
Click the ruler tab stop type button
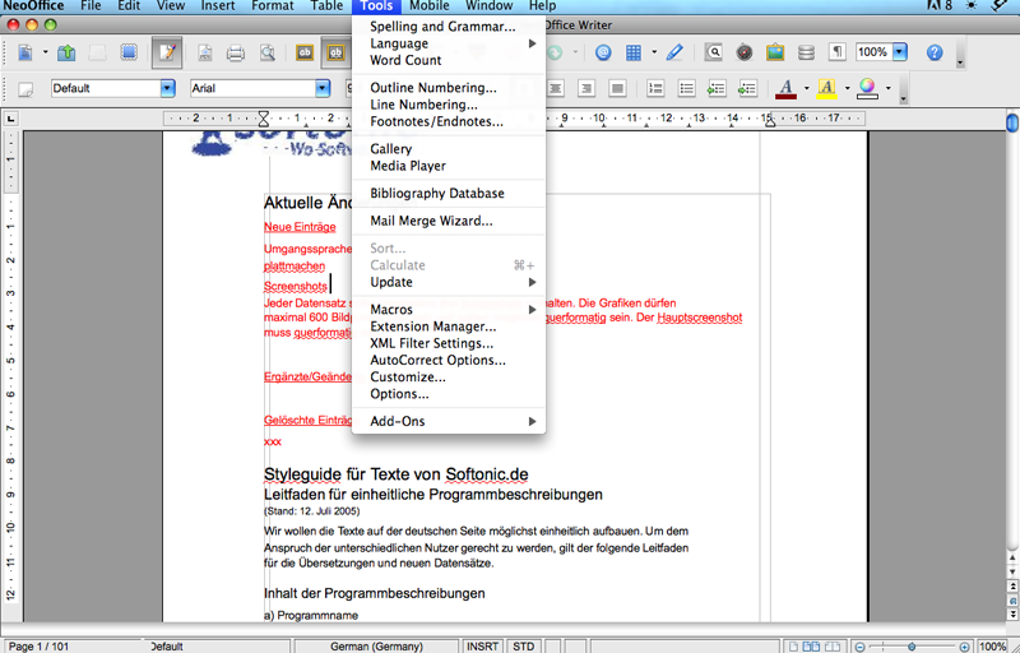coord(11,119)
